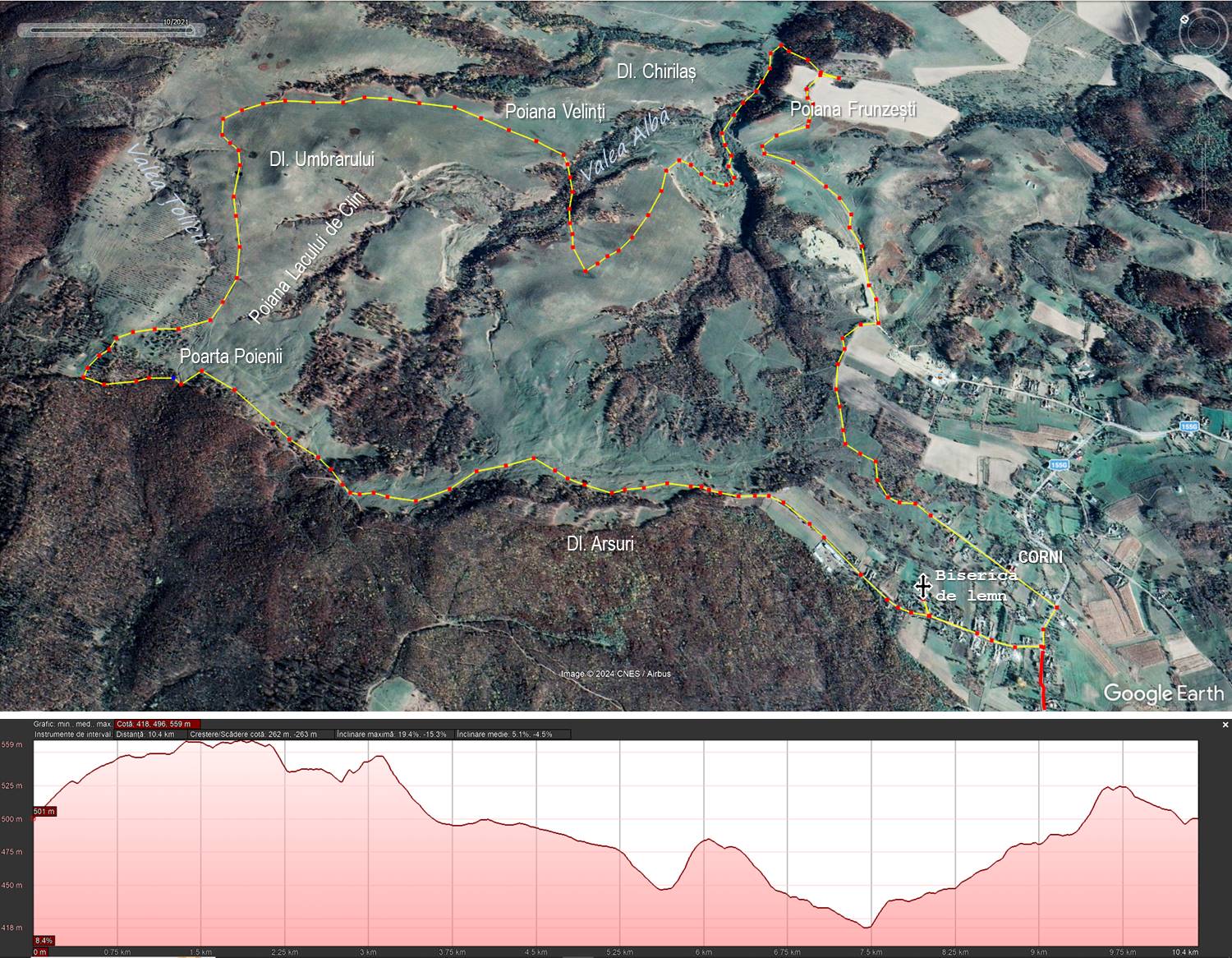
Task: Click the Google Earth logo
Action: coord(1163,693)
